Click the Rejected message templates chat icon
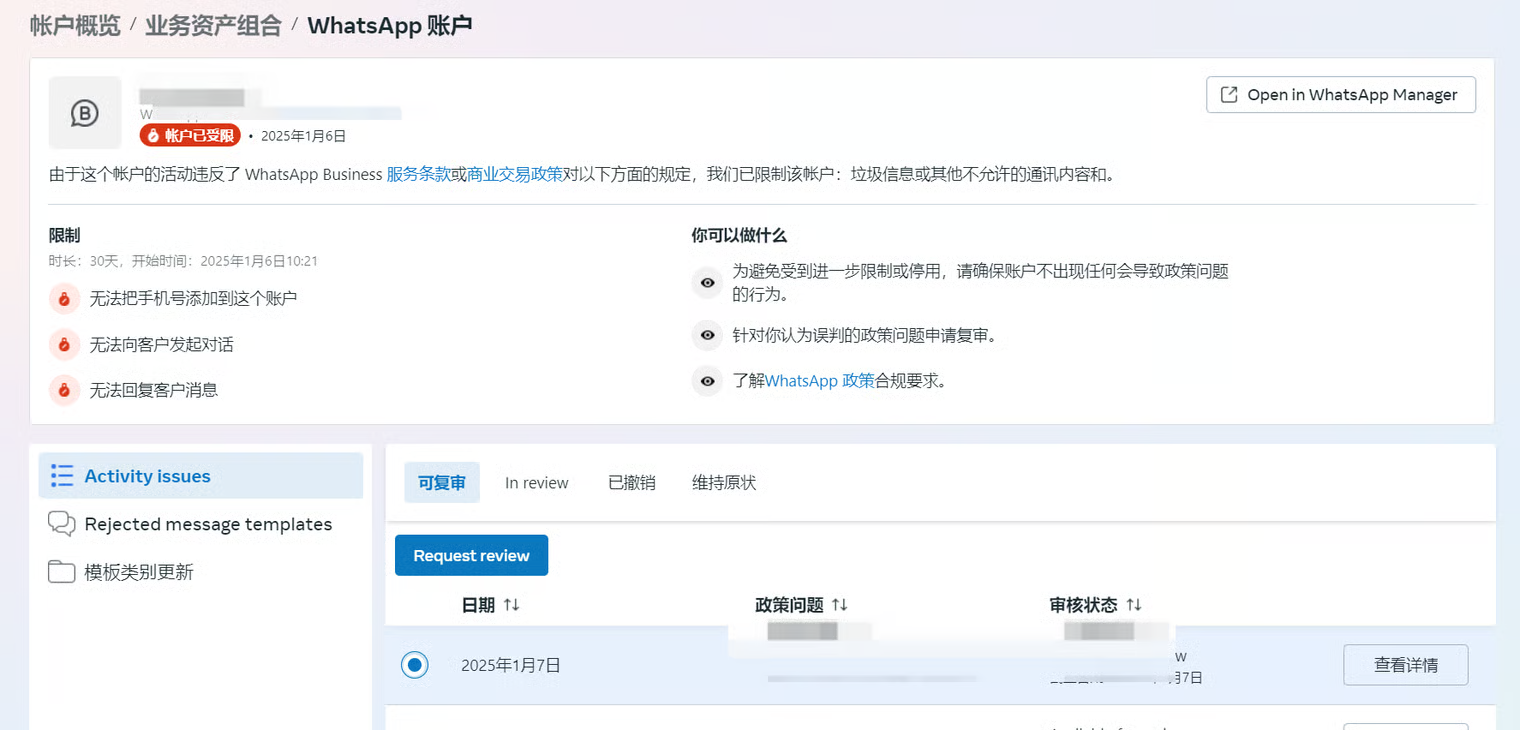The width and height of the screenshot is (1520, 730). (62, 524)
